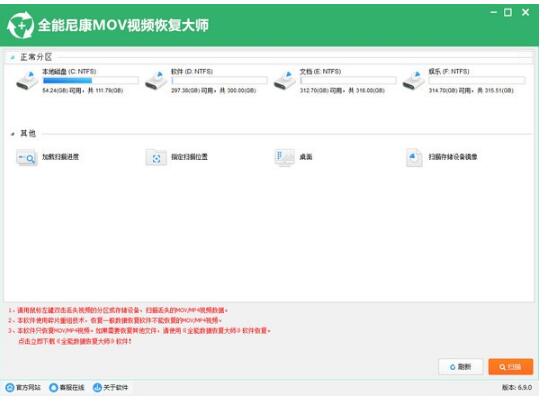The width and height of the screenshot is (546, 404).
Task: Select the local disk C: NTFS drive icon
Action: pyautogui.click(x=27, y=80)
